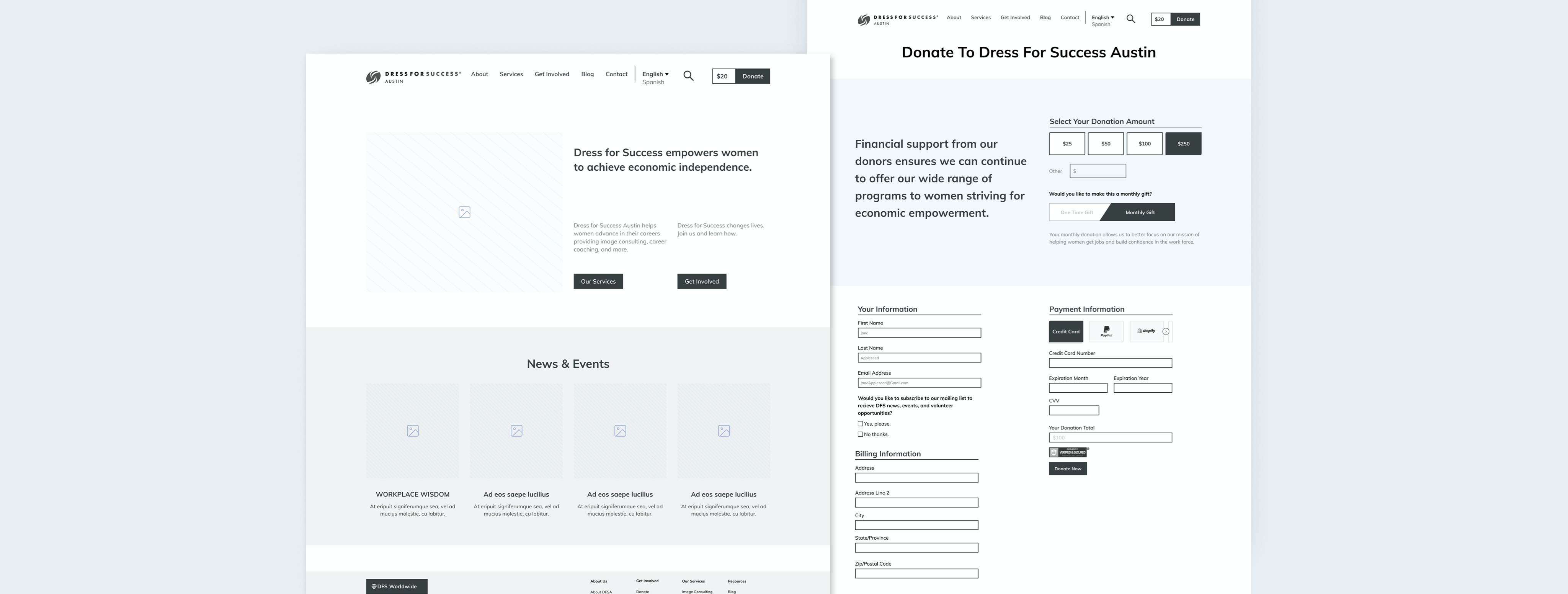Open Blog menu item on home page

point(587,74)
